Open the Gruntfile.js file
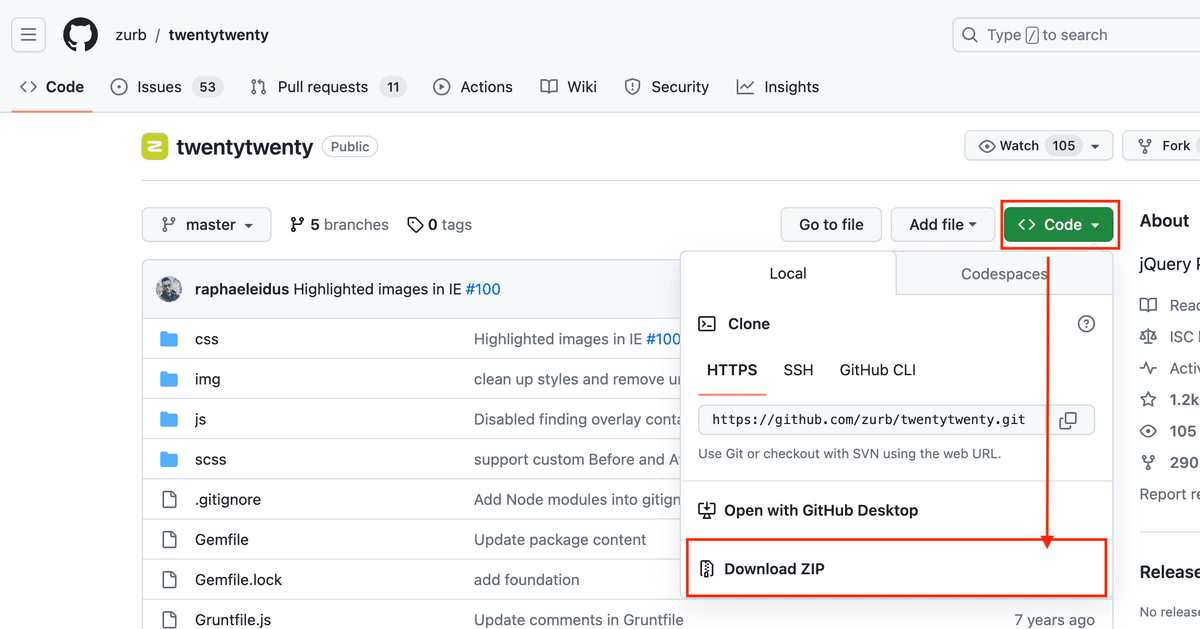The image size is (1200, 629). pos(233,620)
